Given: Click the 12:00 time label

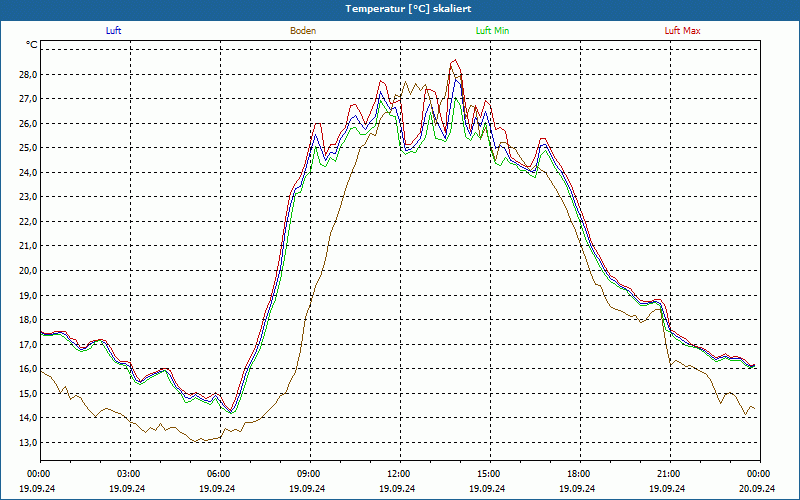Looking at the screenshot, I should click(x=399, y=474).
